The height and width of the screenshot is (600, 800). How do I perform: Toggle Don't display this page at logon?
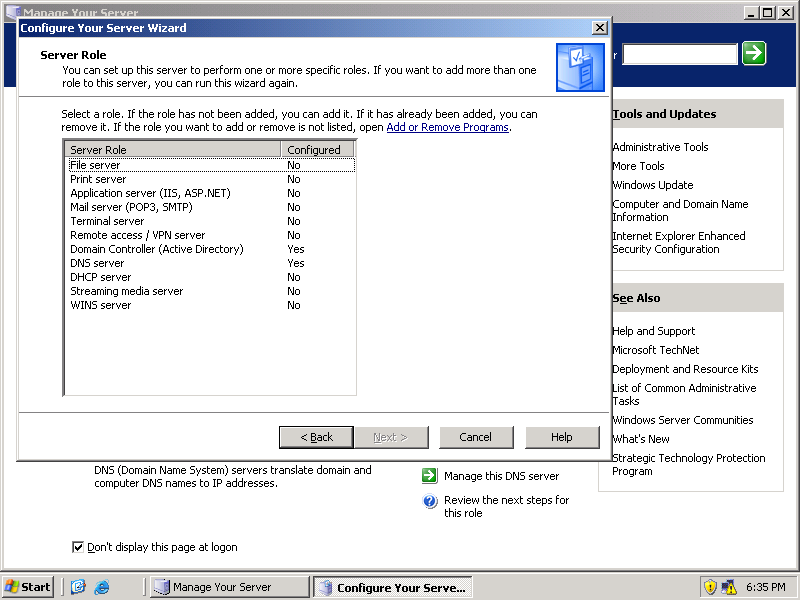[x=78, y=547]
